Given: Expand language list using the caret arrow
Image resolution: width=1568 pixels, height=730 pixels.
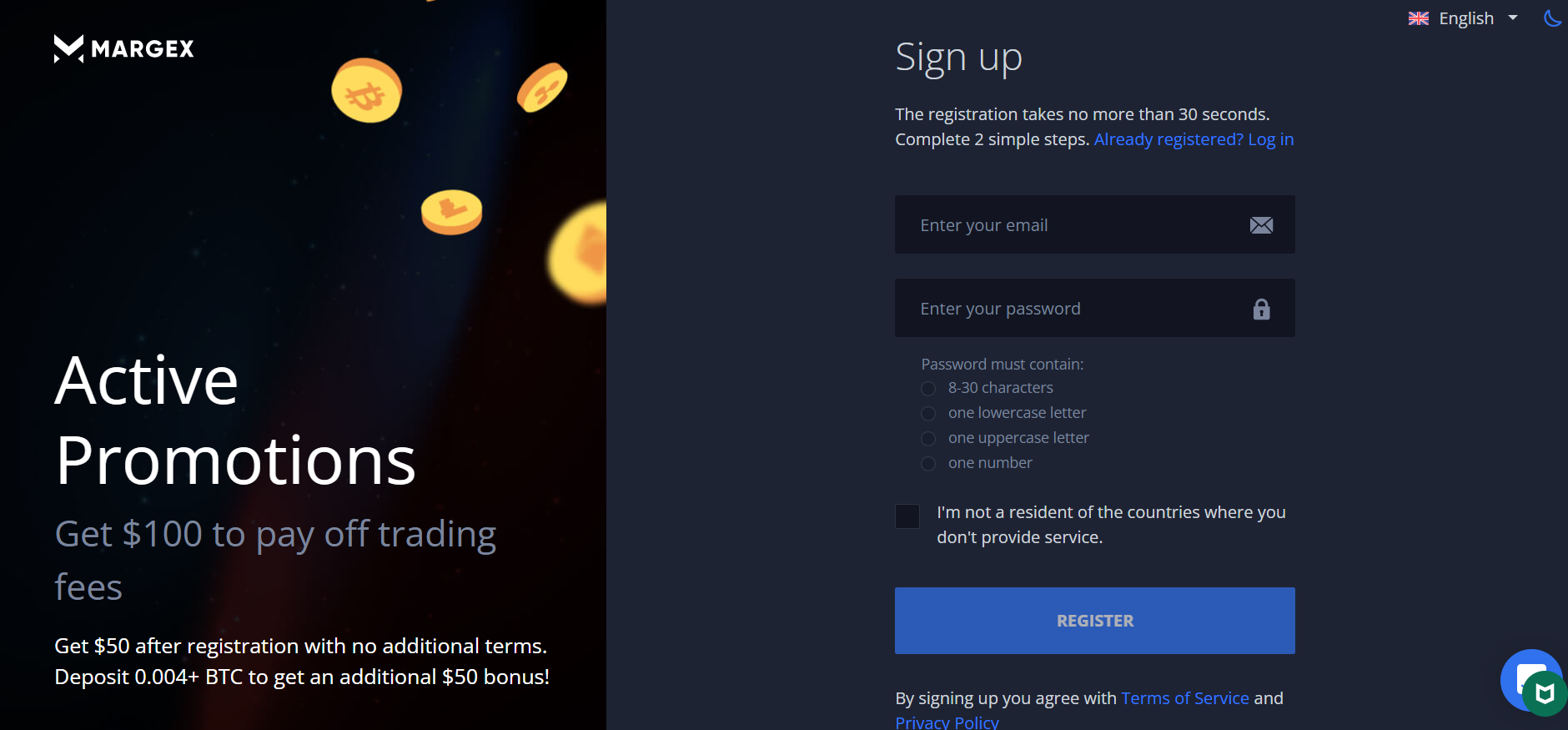Looking at the screenshot, I should [1512, 18].
